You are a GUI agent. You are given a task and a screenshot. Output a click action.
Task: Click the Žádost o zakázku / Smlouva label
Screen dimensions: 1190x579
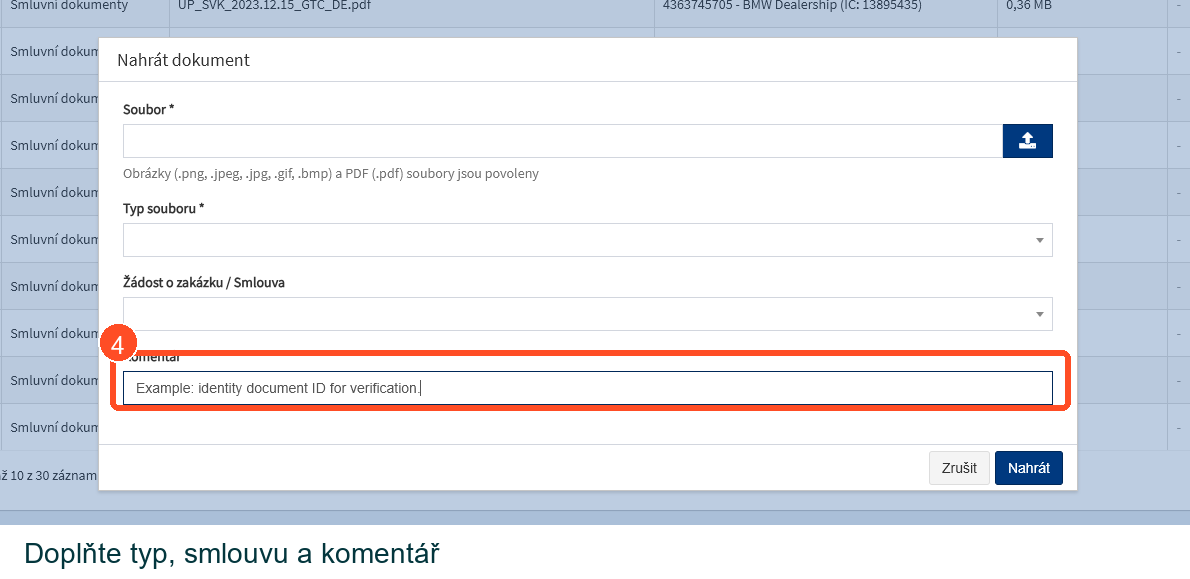(203, 282)
